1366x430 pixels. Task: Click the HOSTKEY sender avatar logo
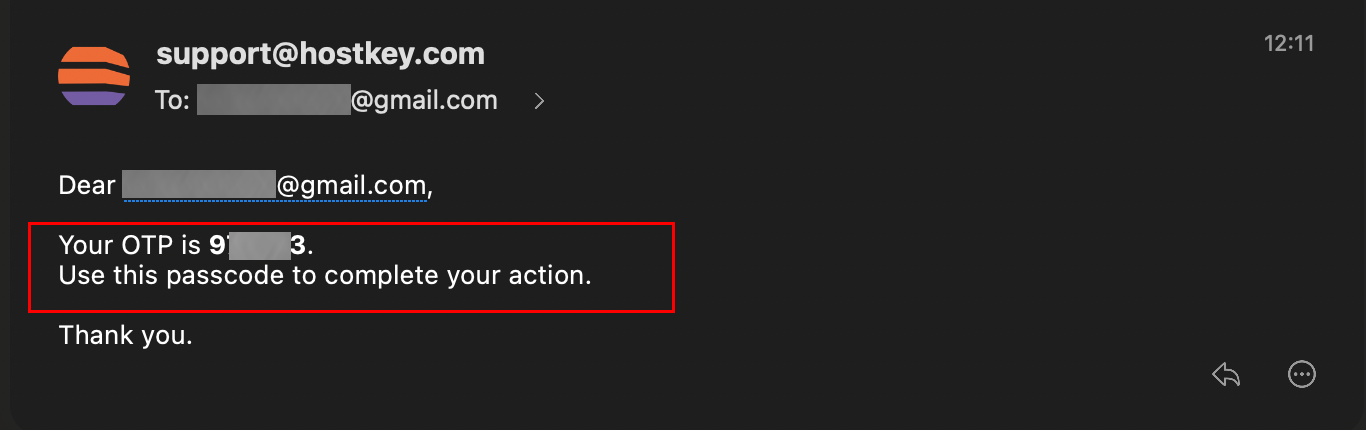[x=94, y=76]
